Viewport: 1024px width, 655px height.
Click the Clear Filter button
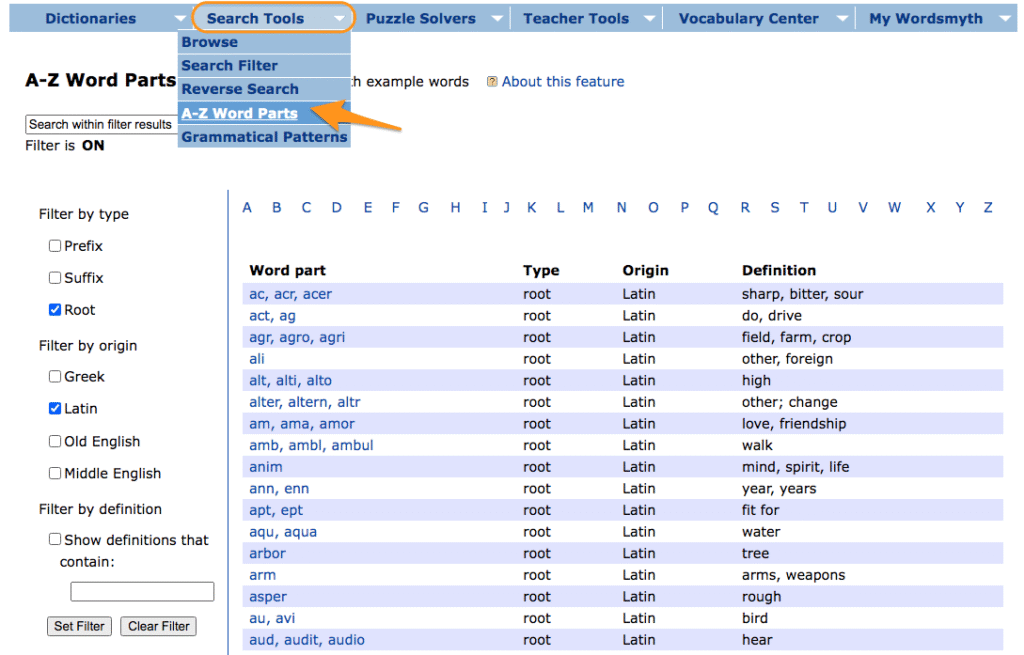[158, 626]
